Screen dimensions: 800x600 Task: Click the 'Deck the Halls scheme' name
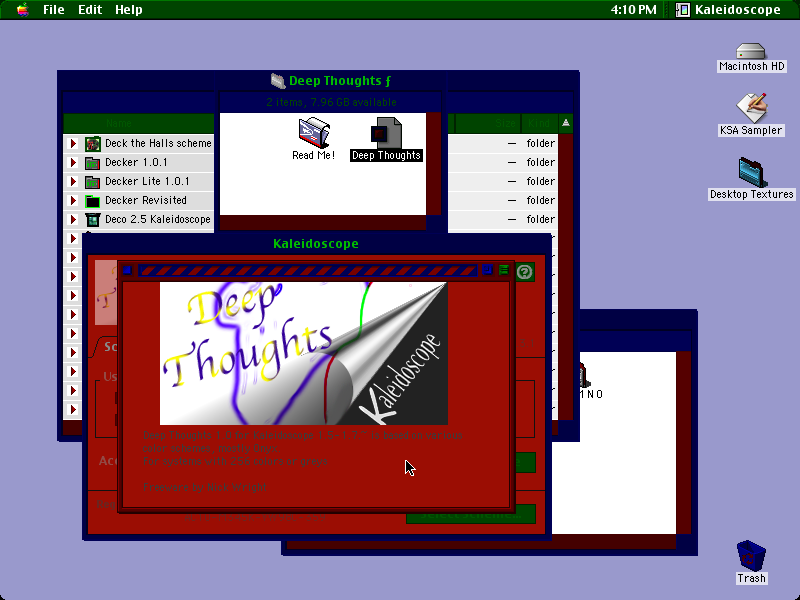[x=158, y=143]
